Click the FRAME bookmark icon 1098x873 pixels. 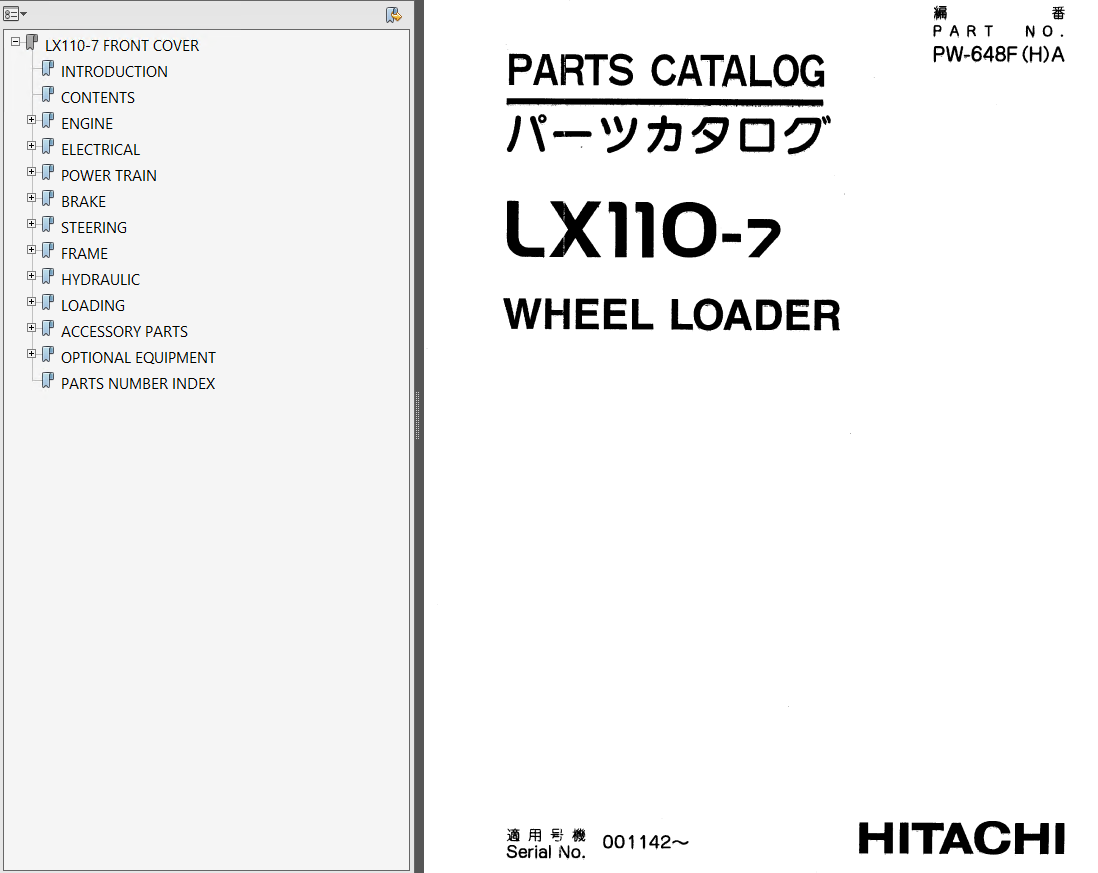tap(48, 250)
